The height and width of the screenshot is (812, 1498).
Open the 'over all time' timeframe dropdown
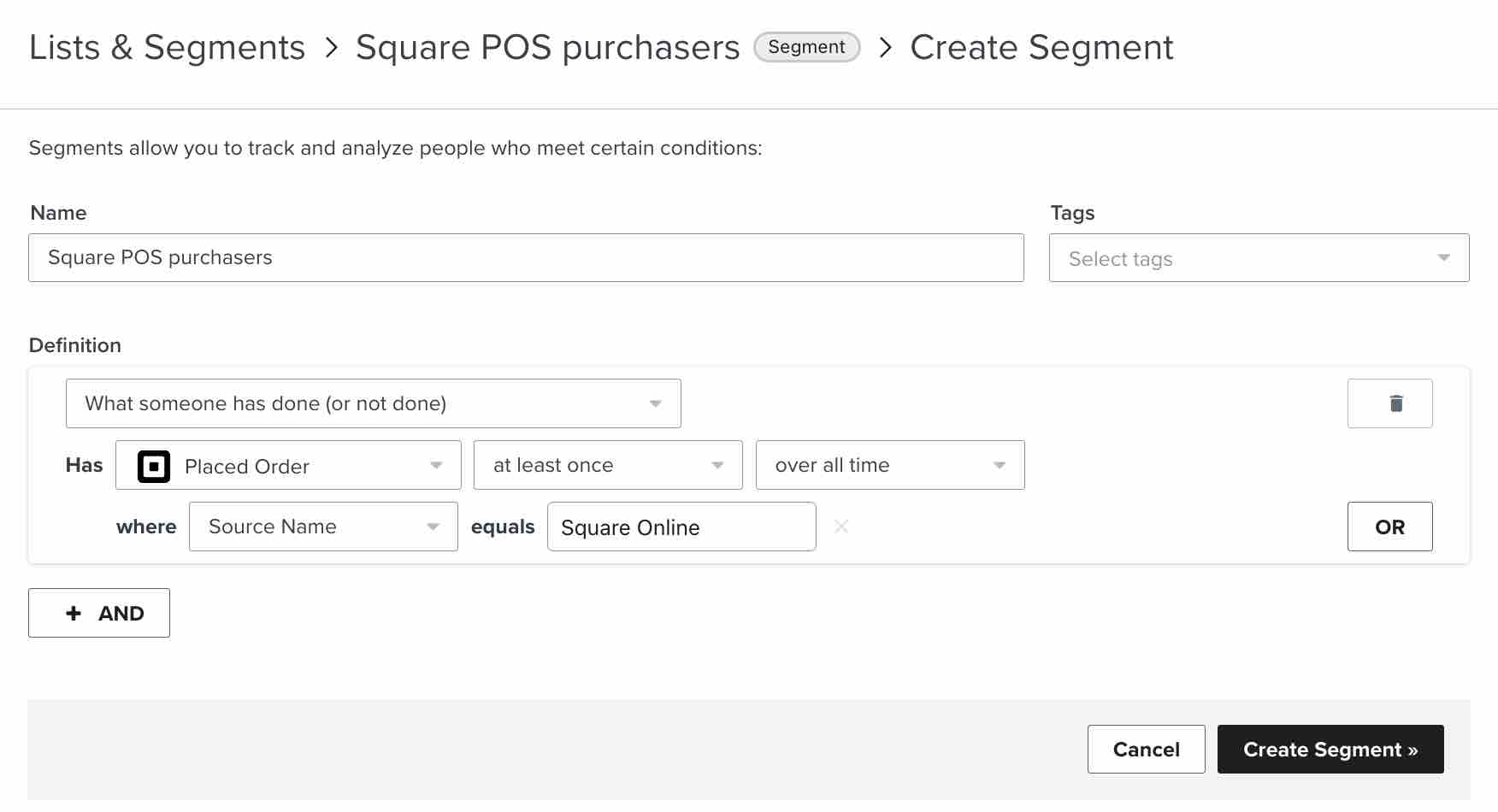(889, 465)
